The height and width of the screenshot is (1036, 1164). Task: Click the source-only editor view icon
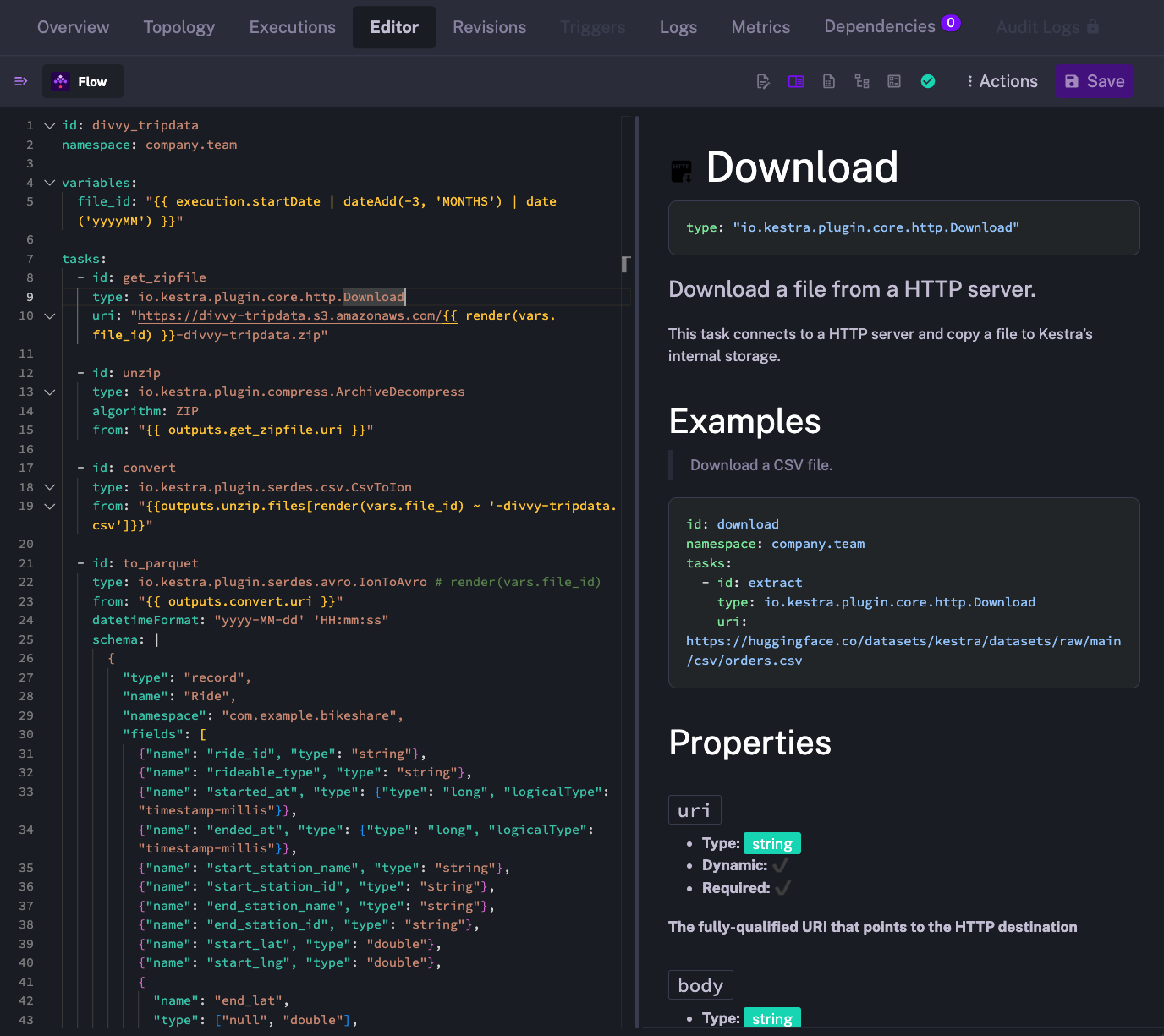tap(763, 81)
